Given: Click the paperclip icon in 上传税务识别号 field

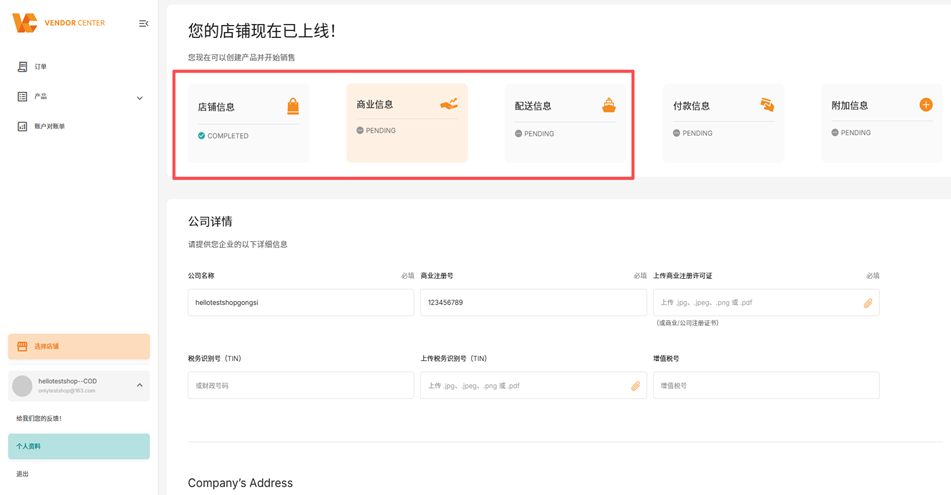Looking at the screenshot, I should pyautogui.click(x=635, y=386).
